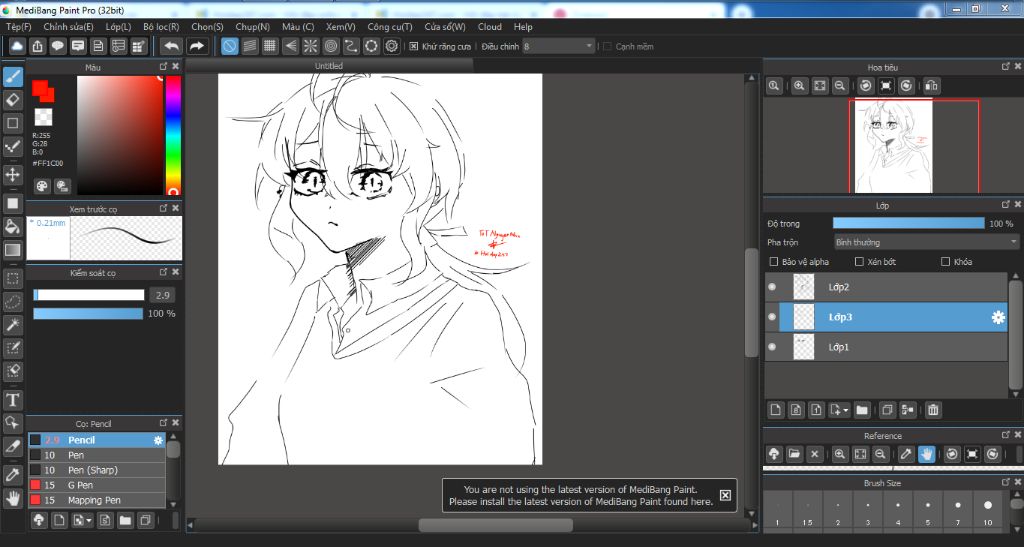Add a new layer folder in layer panel
Screen dimensions: 1024x547
click(x=861, y=410)
